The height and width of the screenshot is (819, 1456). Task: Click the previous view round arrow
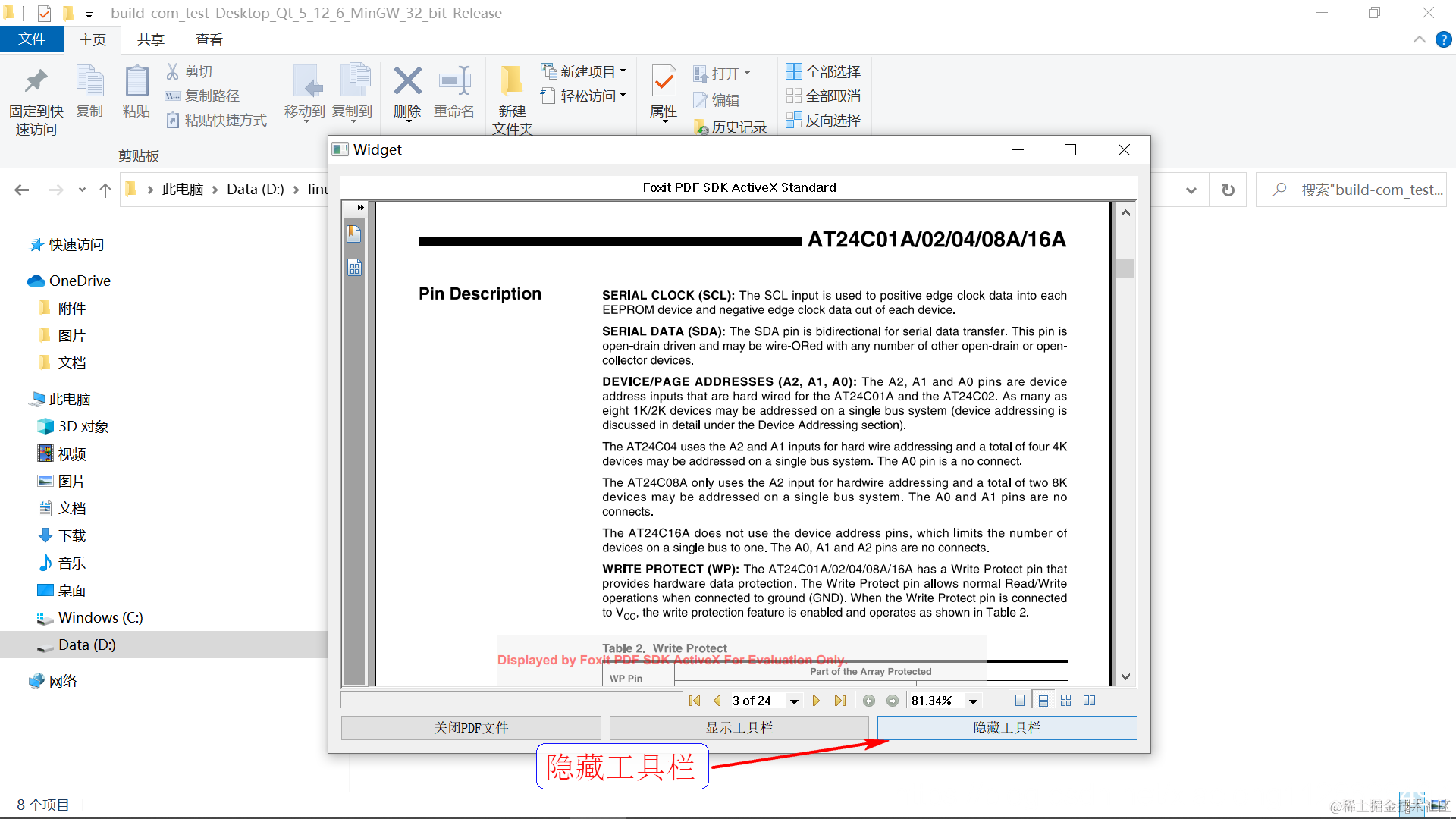(869, 701)
